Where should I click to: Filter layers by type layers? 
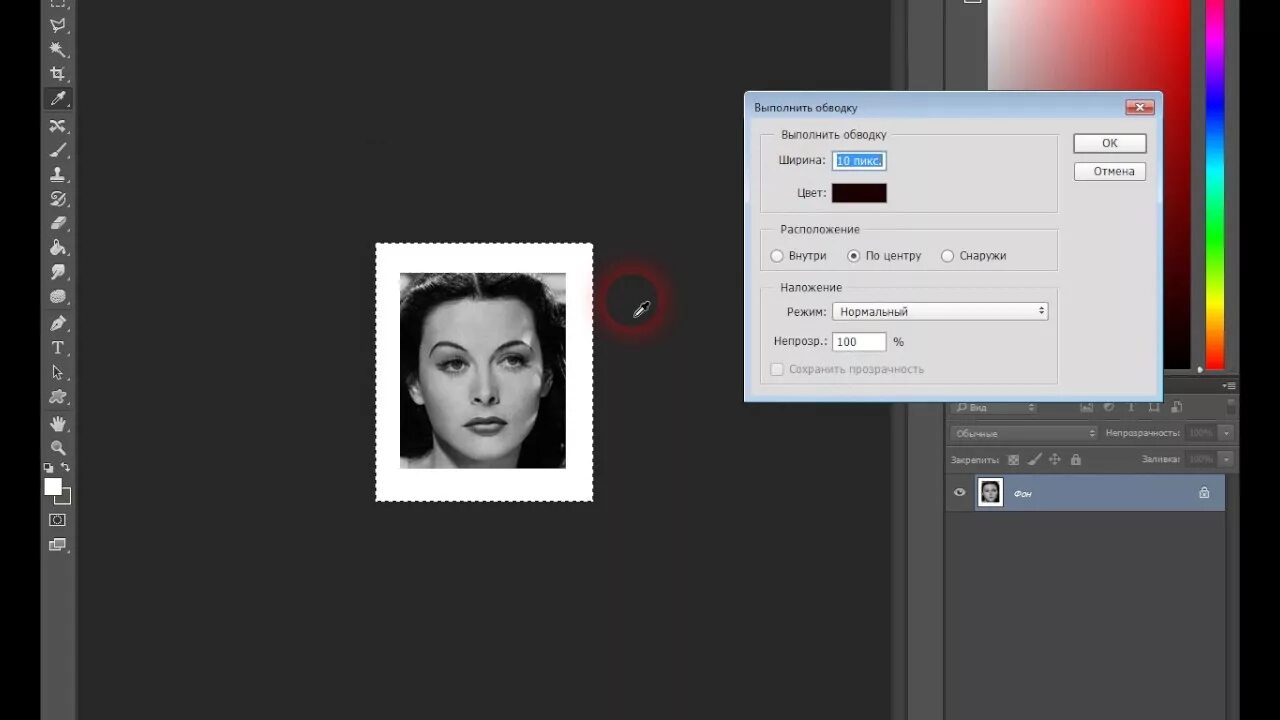coord(1132,407)
